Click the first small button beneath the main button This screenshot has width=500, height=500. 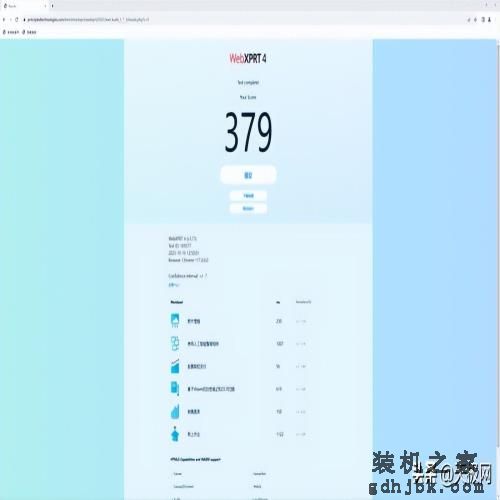[248, 196]
